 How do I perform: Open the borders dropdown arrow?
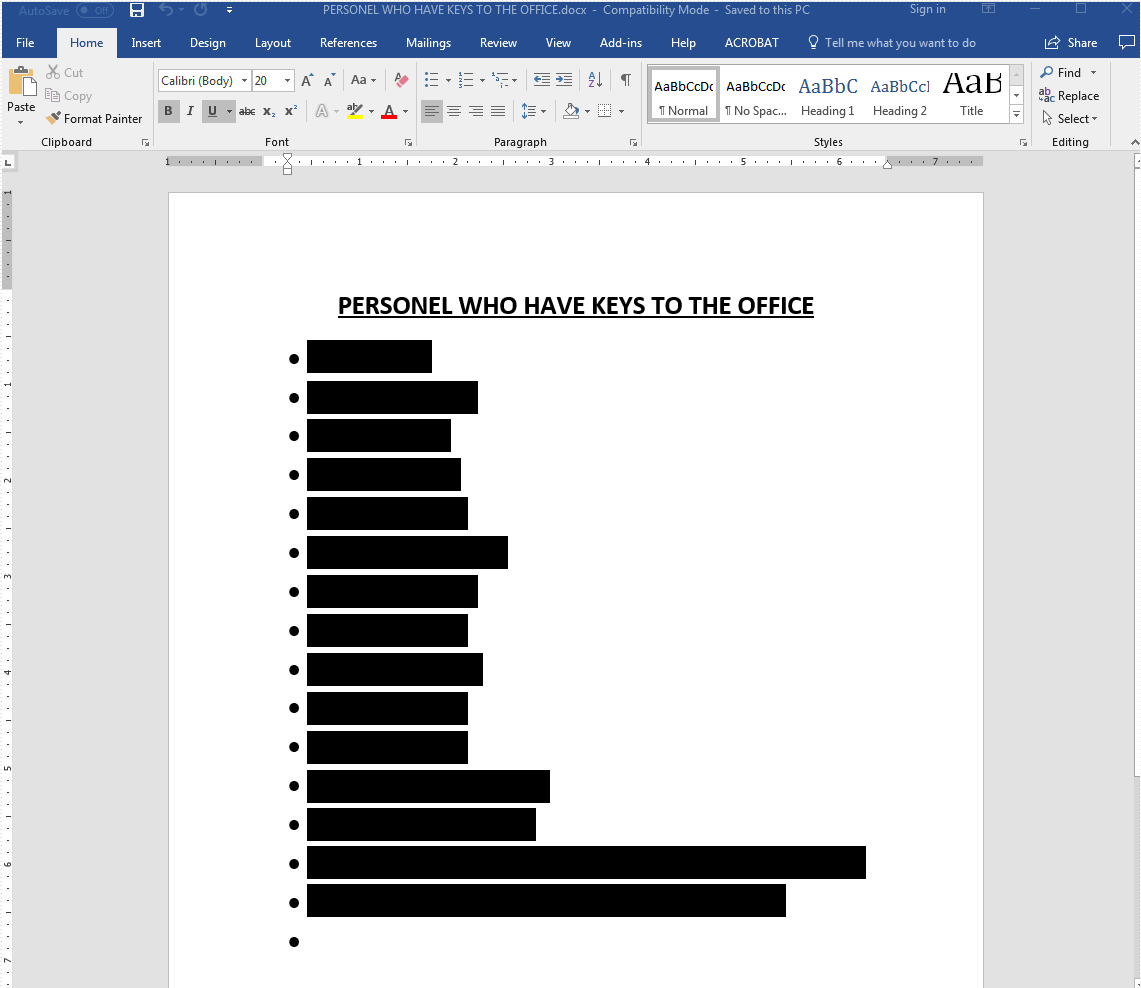(x=621, y=111)
